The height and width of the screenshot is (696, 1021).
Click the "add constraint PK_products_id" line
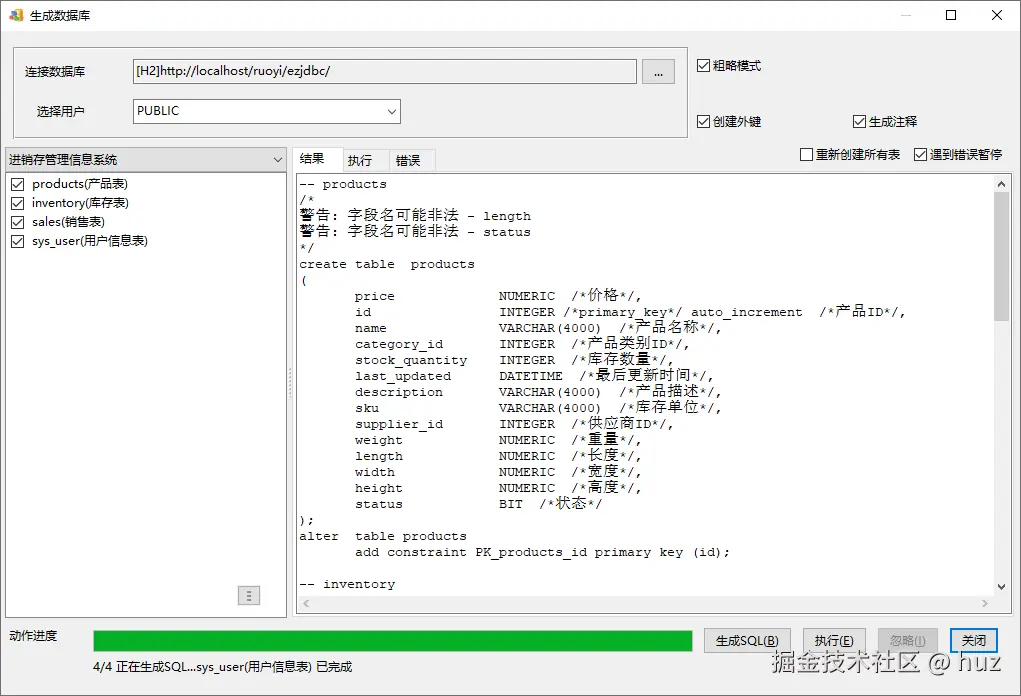click(542, 553)
